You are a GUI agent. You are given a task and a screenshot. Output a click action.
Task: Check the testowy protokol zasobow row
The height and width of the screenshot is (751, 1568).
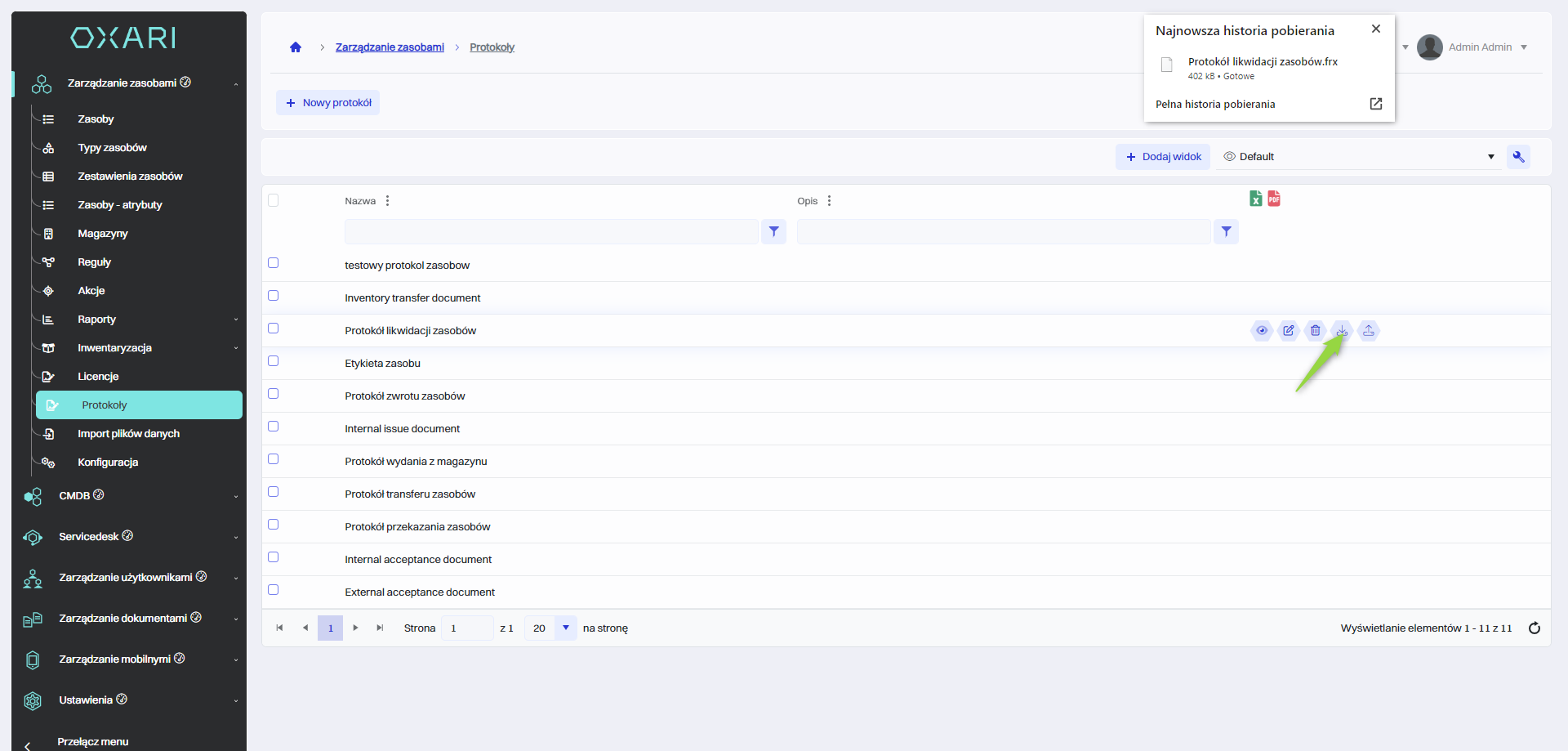[274, 263]
